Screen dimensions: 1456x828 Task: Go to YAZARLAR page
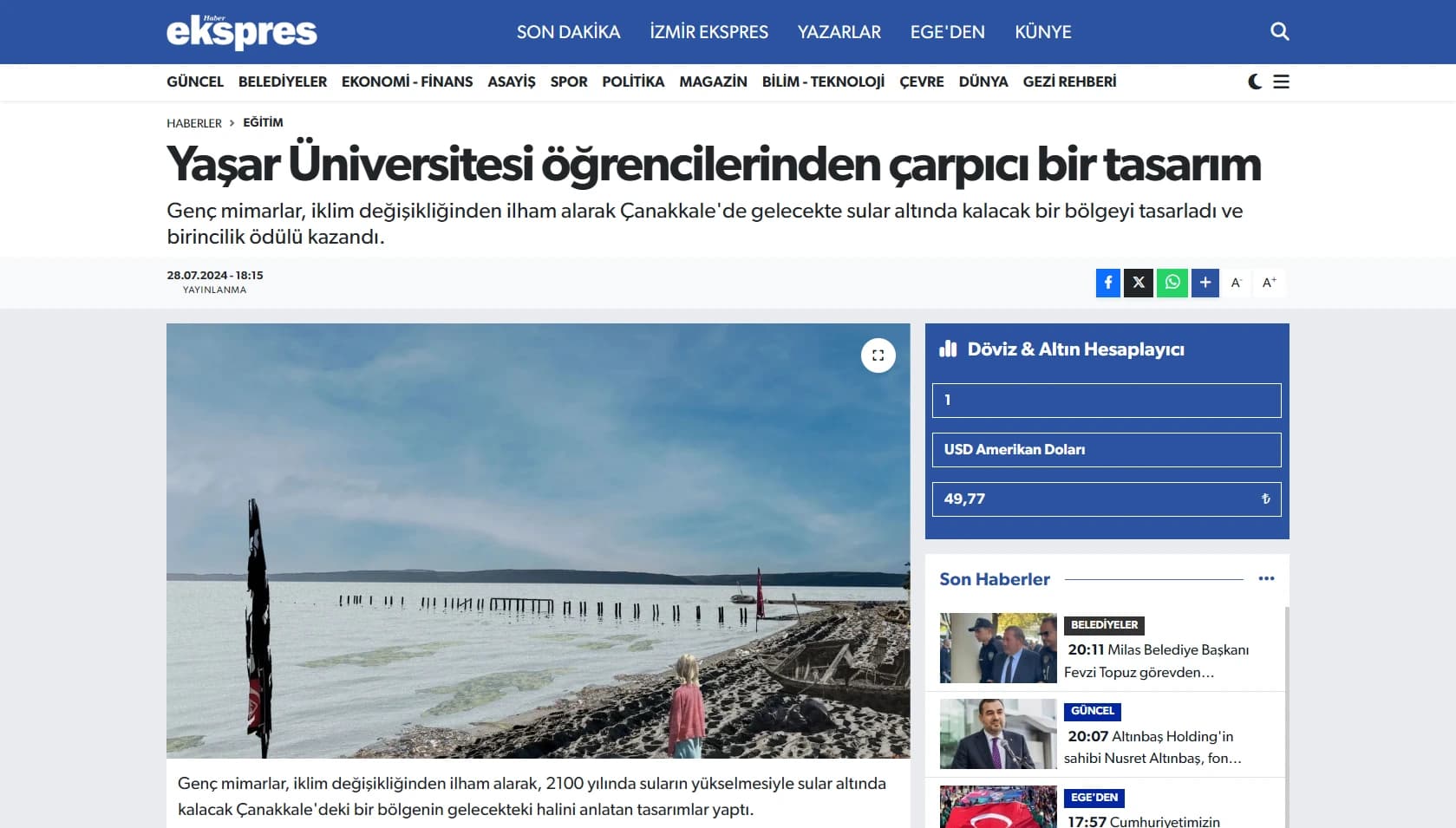(x=839, y=32)
